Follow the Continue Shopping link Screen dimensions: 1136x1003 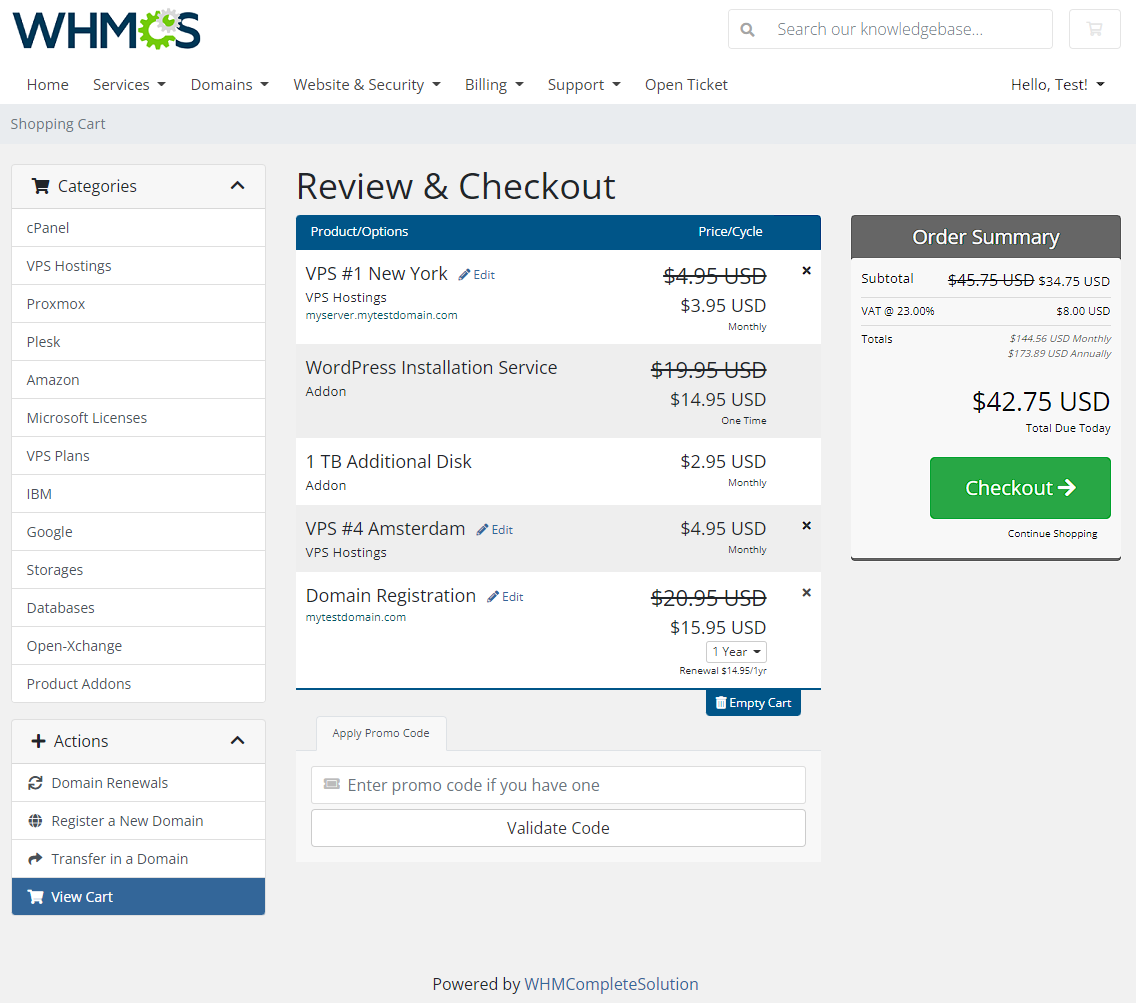1052,534
